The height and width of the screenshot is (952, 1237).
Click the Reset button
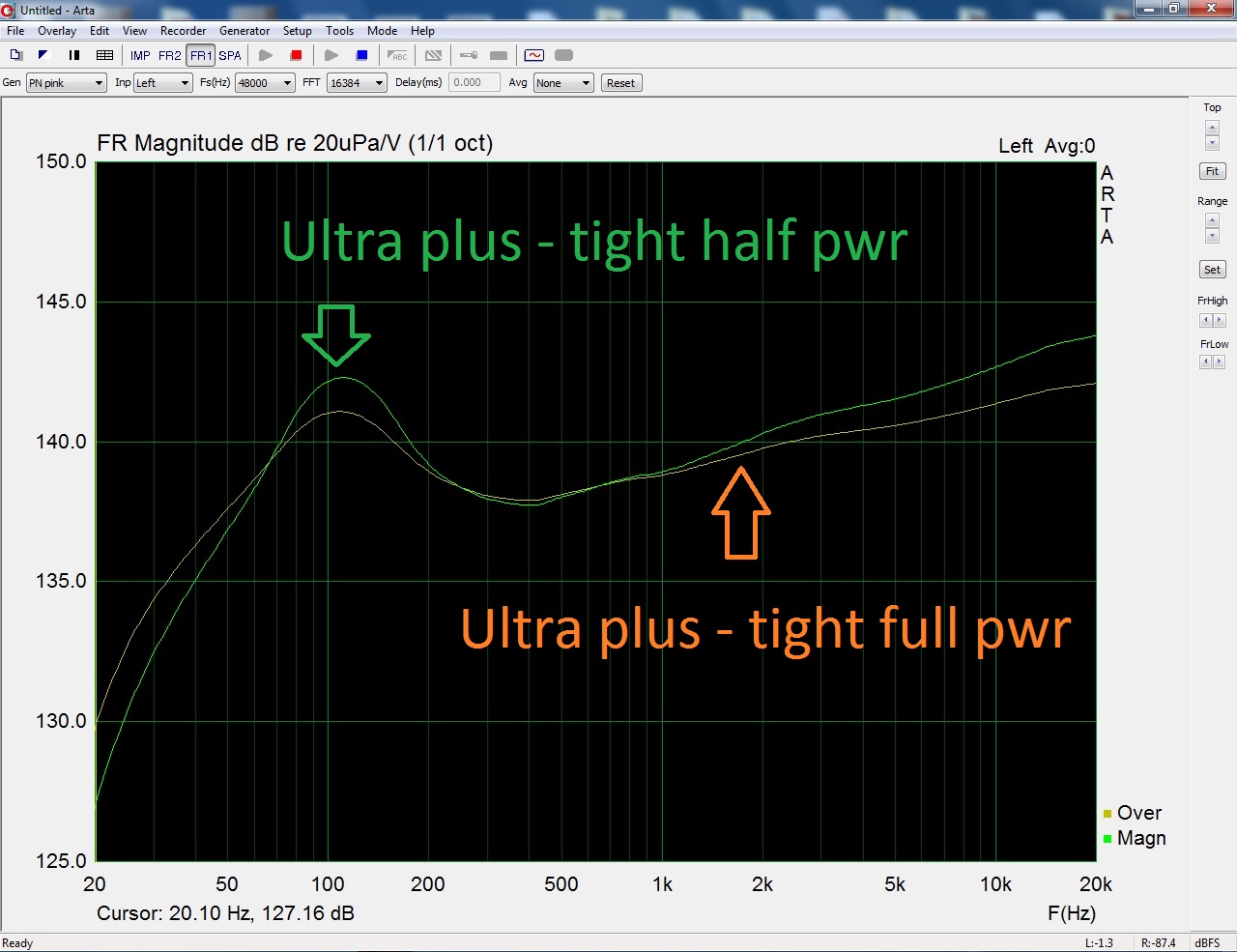tap(621, 83)
